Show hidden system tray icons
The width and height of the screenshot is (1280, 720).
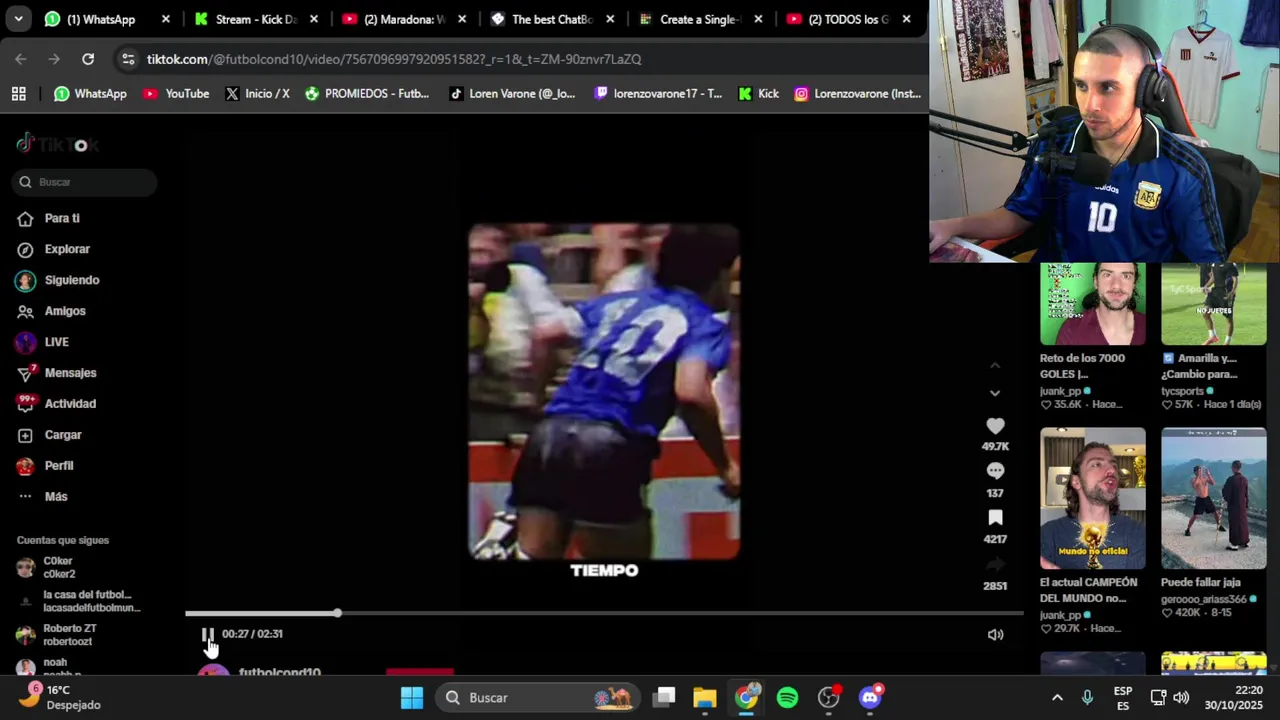pyautogui.click(x=1057, y=697)
